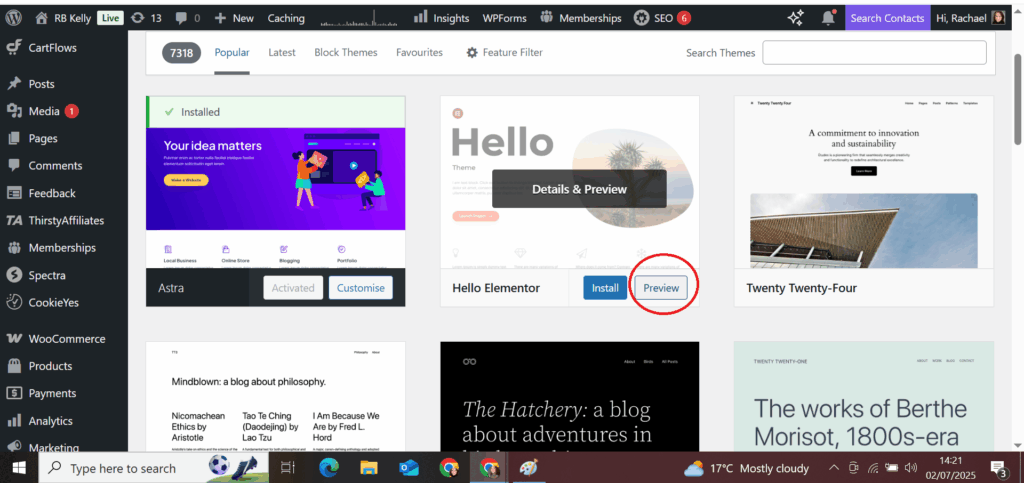Open the Mindblown philosophy theme thumbnail
Screen dimensions: 1024x483
tap(276, 396)
